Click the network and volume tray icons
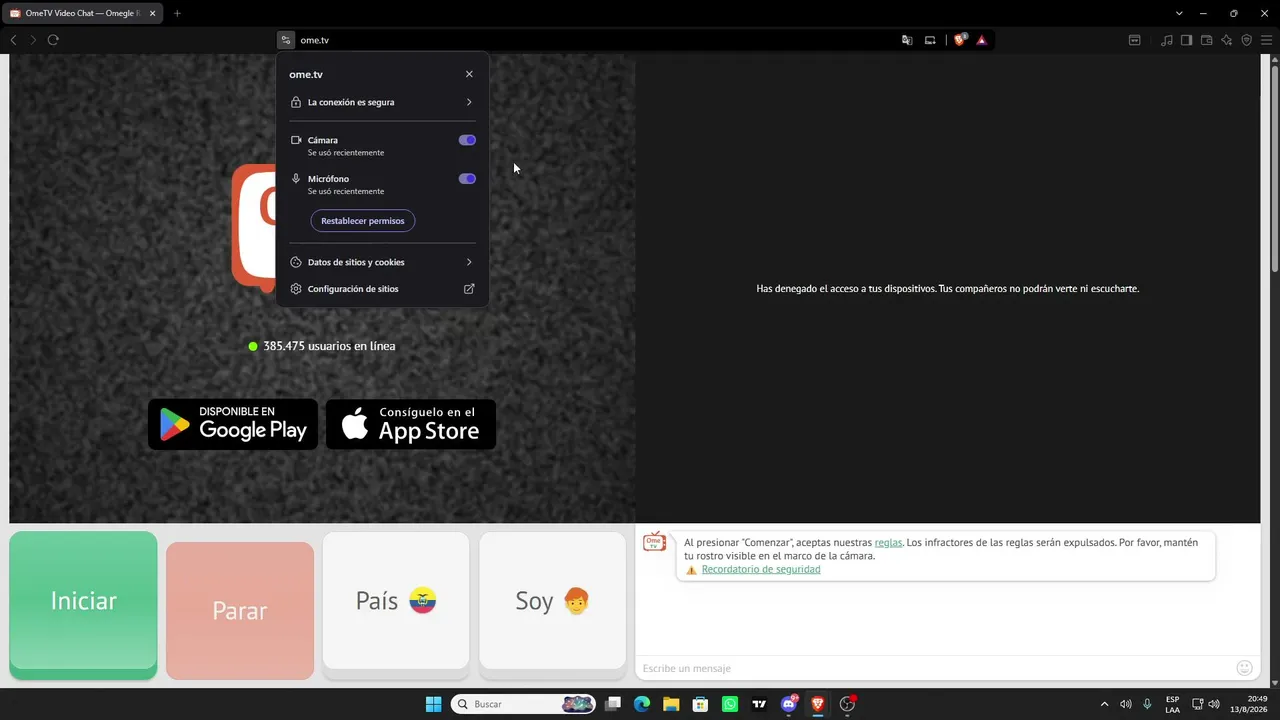Image resolution: width=1280 pixels, height=720 pixels. pos(1206,704)
